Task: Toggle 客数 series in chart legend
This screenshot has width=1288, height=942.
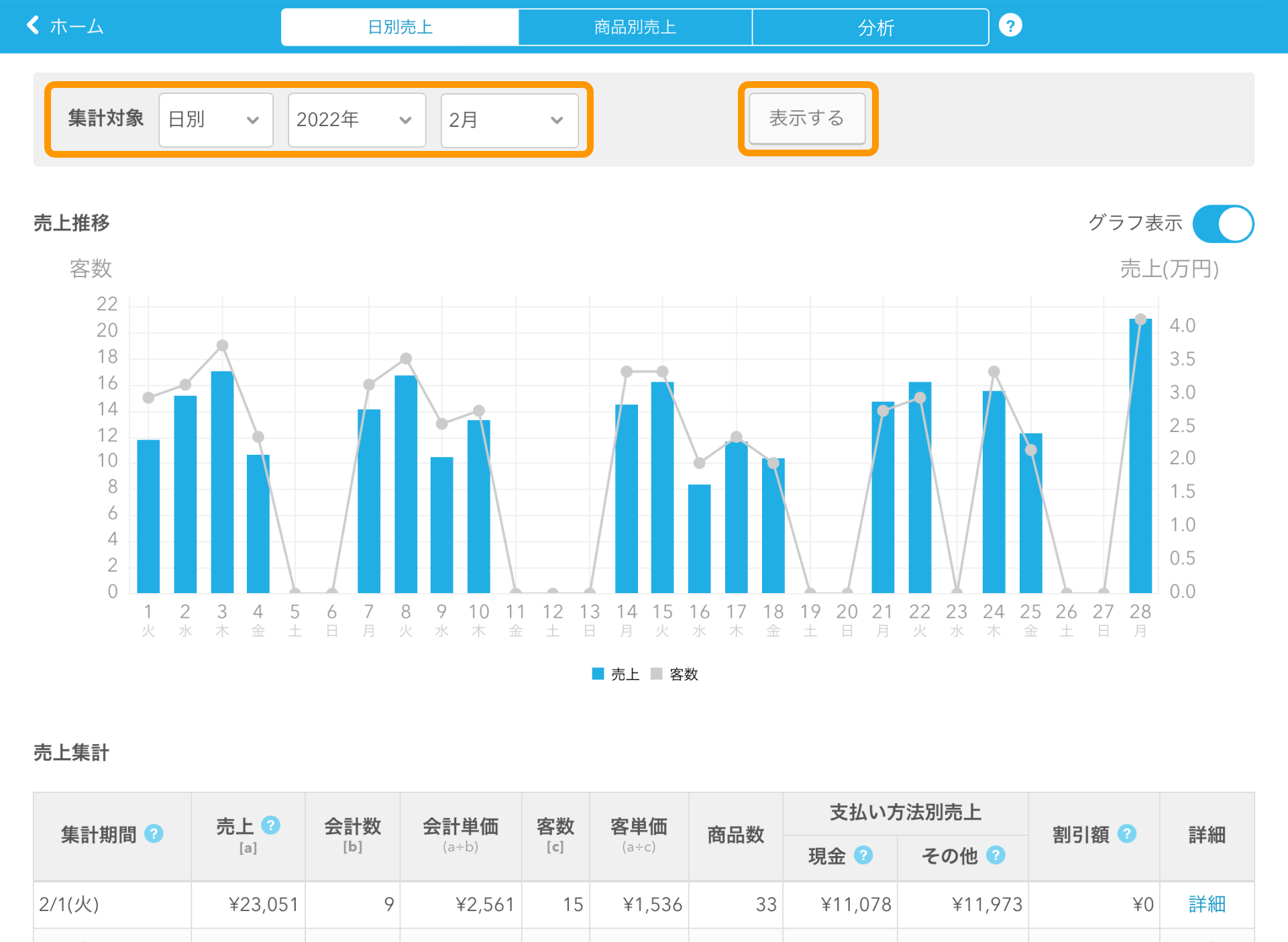Action: [675, 674]
